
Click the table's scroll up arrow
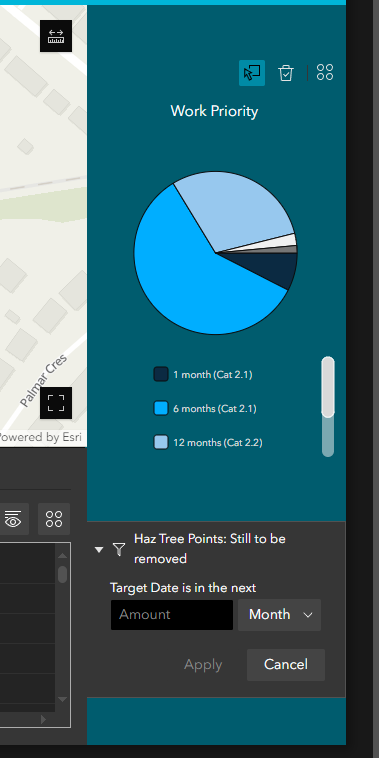tap(62, 556)
